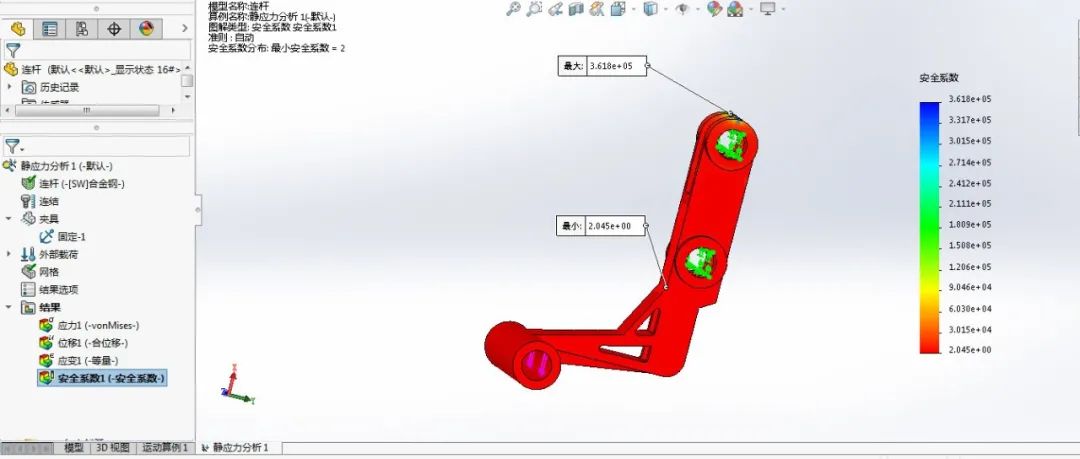Click the 安全系数 legend title
Screen dimensions: 1080x459
(939, 78)
